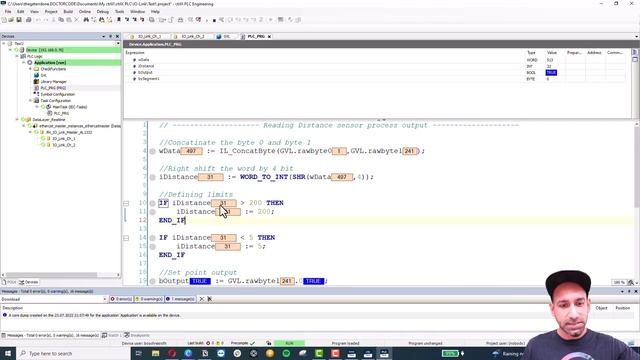The width and height of the screenshot is (640, 360).
Task: Select IO_Link_Ch_2 in device tree
Action: (63, 145)
